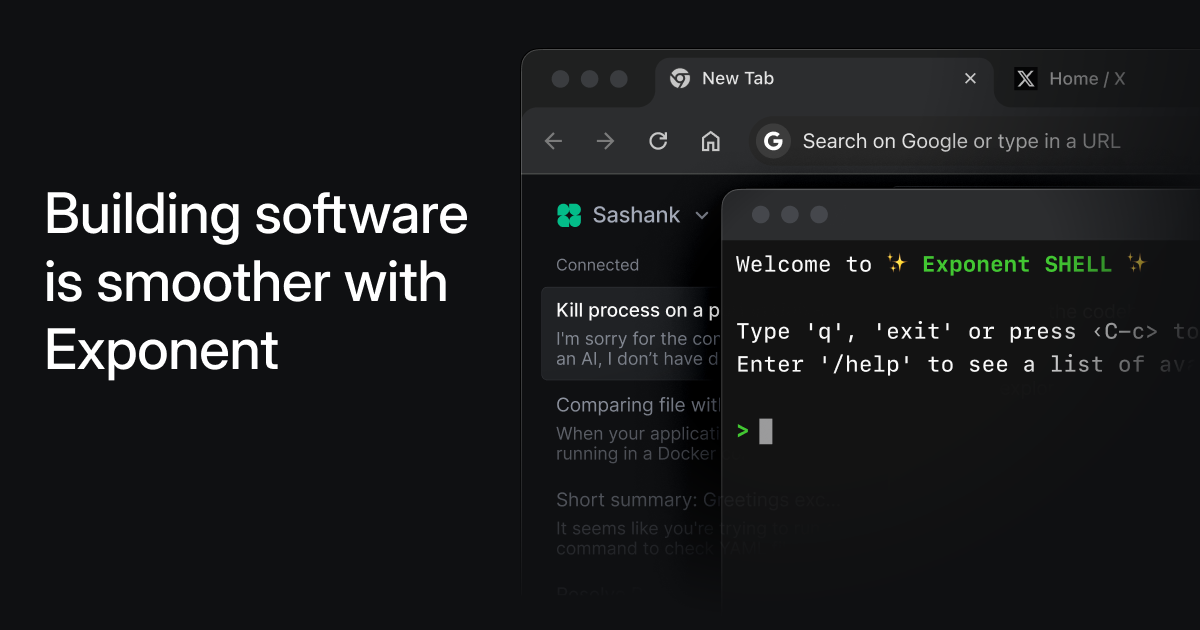1200x630 pixels.
Task: Open the browser home icon
Action: click(711, 141)
